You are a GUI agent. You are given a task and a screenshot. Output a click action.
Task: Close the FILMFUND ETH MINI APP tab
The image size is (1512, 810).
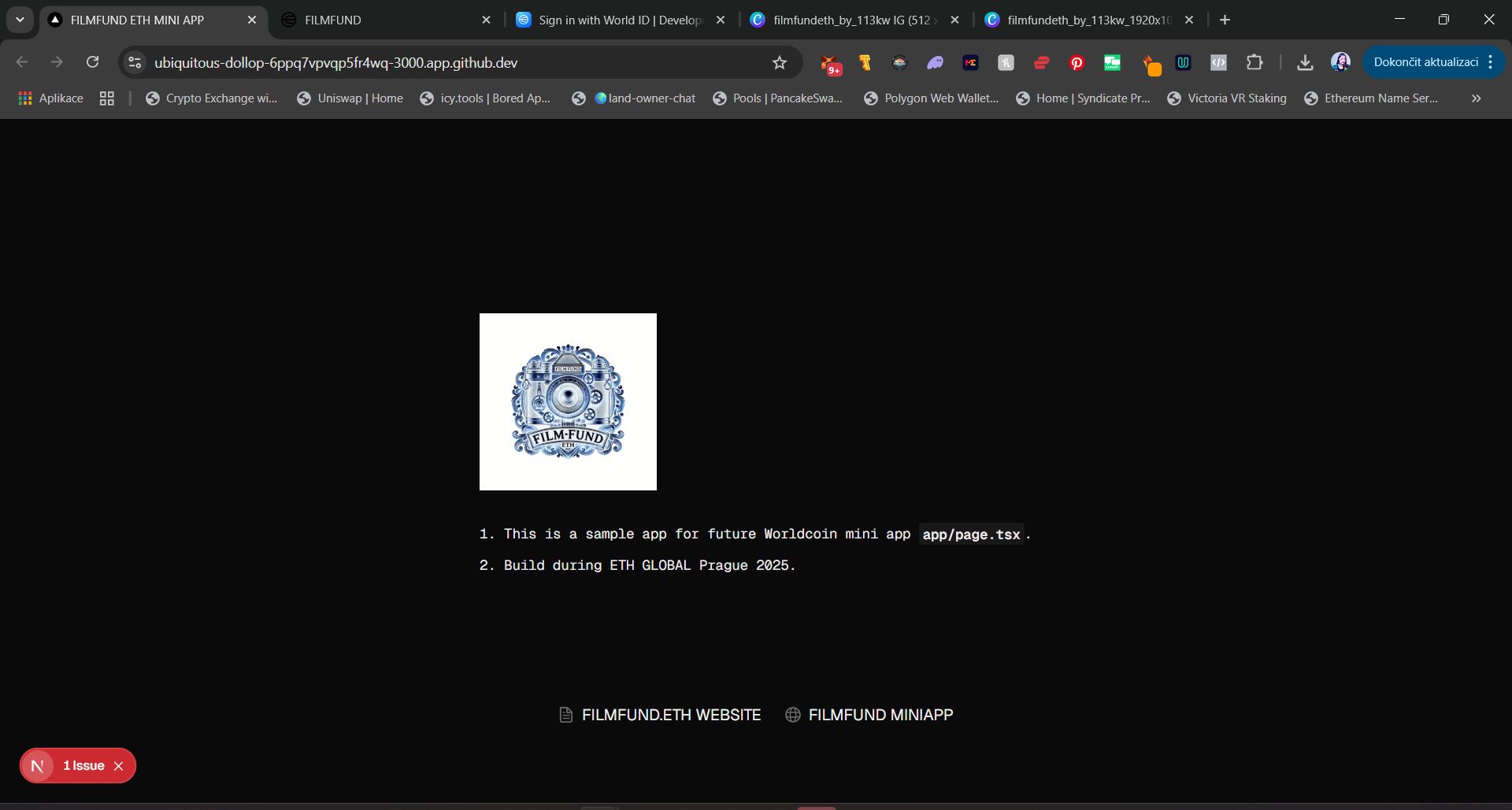(x=252, y=20)
